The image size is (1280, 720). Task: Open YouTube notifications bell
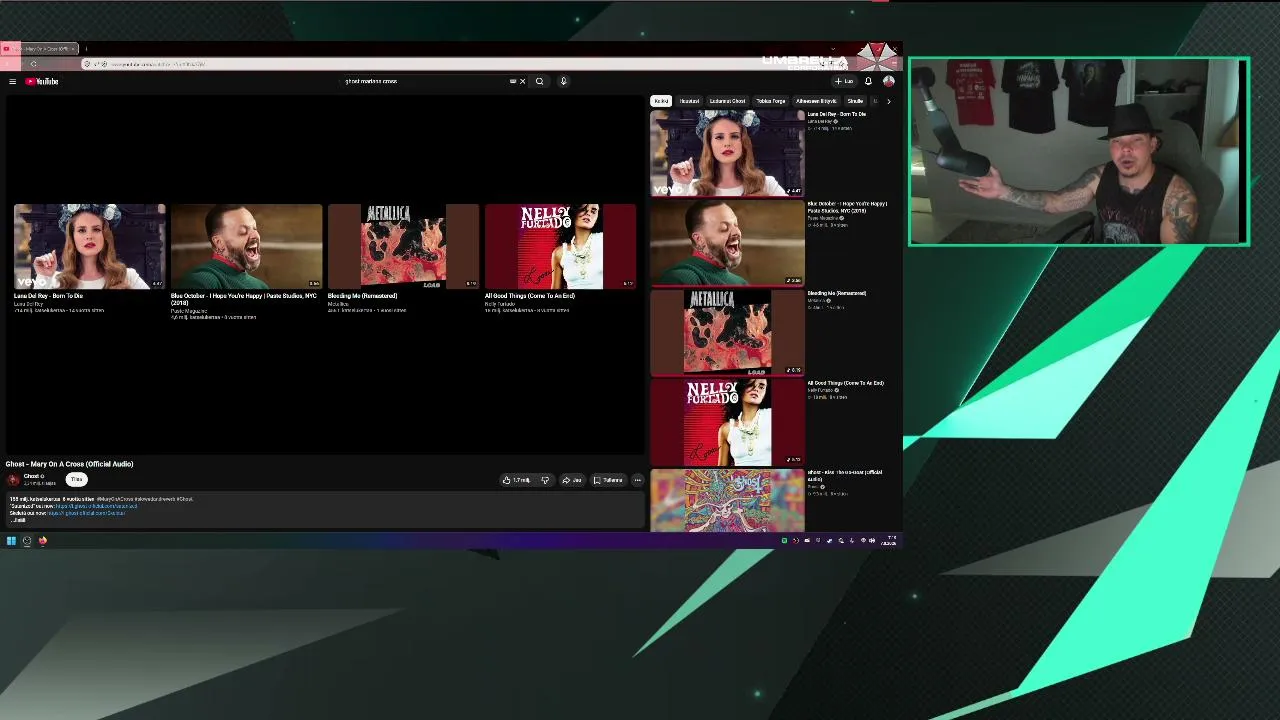[x=868, y=81]
